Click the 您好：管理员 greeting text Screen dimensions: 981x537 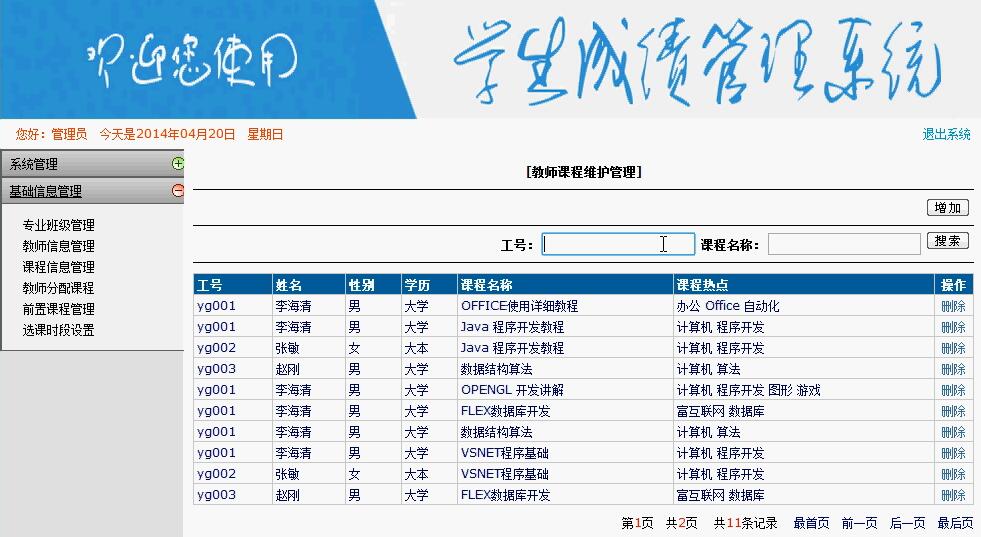[51, 134]
